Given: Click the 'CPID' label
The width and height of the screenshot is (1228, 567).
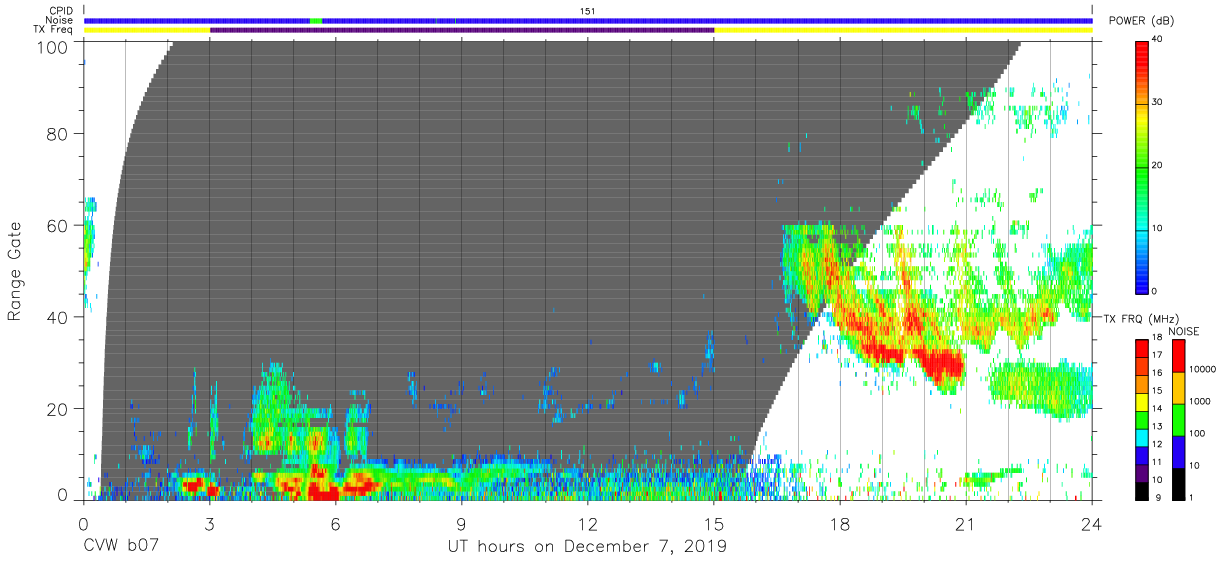Looking at the screenshot, I should [x=61, y=11].
